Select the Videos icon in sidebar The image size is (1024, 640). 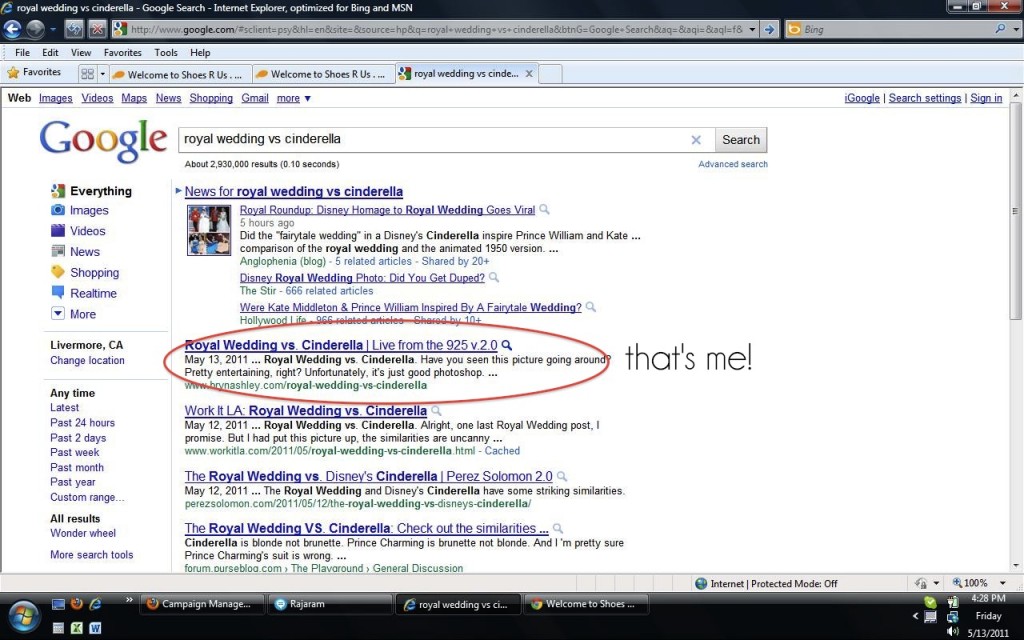pos(58,231)
